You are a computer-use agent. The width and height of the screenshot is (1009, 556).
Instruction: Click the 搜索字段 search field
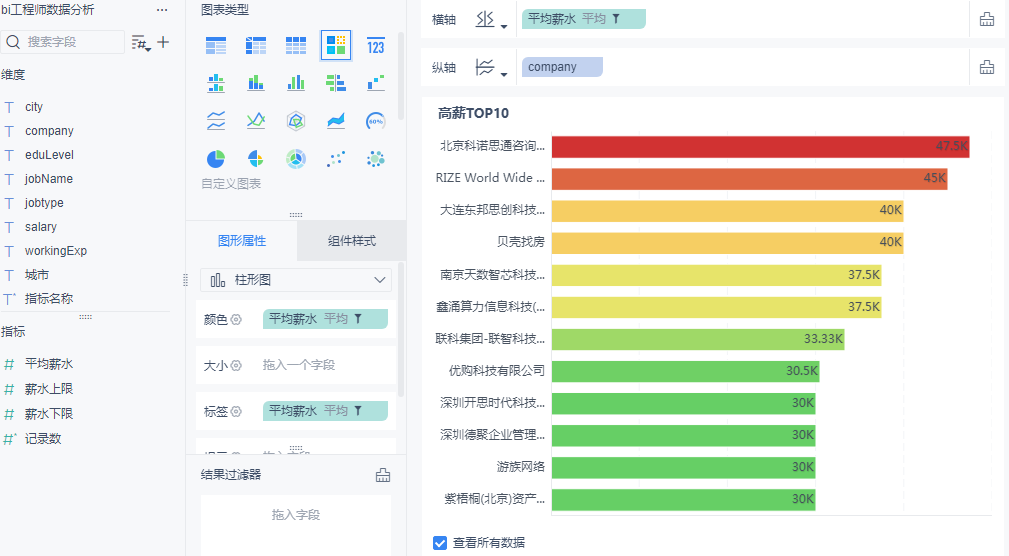coord(63,42)
